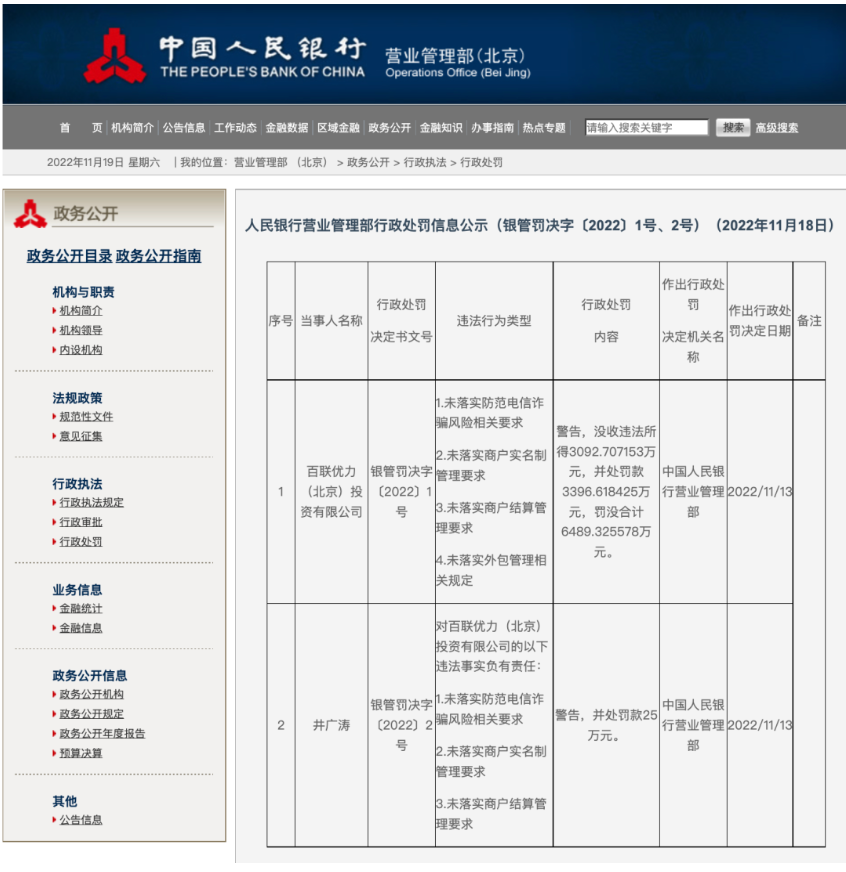Click the 政务公开信息 sidebar section heading
846x872 pixels.
90,676
